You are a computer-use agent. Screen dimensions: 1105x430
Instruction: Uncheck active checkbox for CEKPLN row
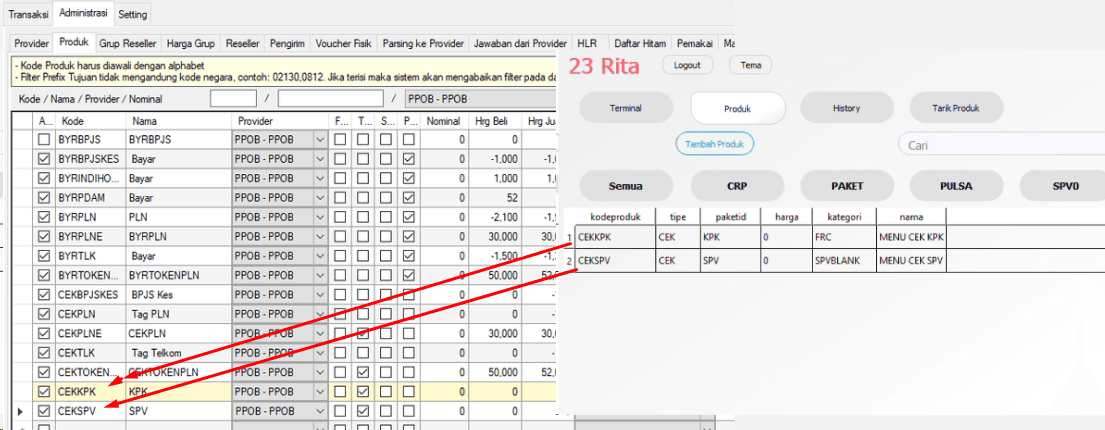(x=44, y=314)
